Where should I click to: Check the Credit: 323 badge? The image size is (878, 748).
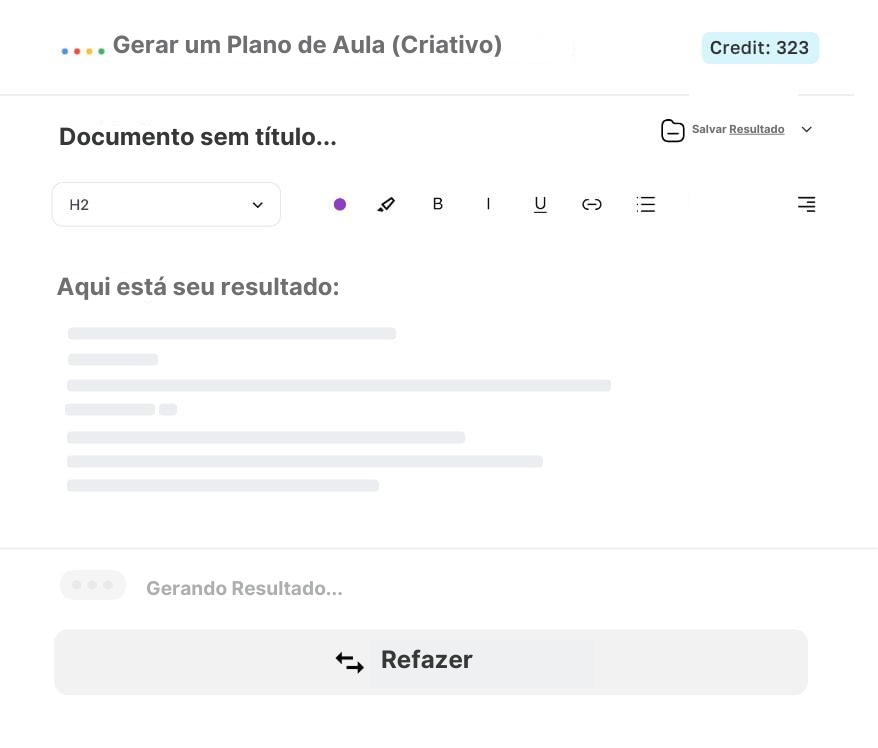760,47
